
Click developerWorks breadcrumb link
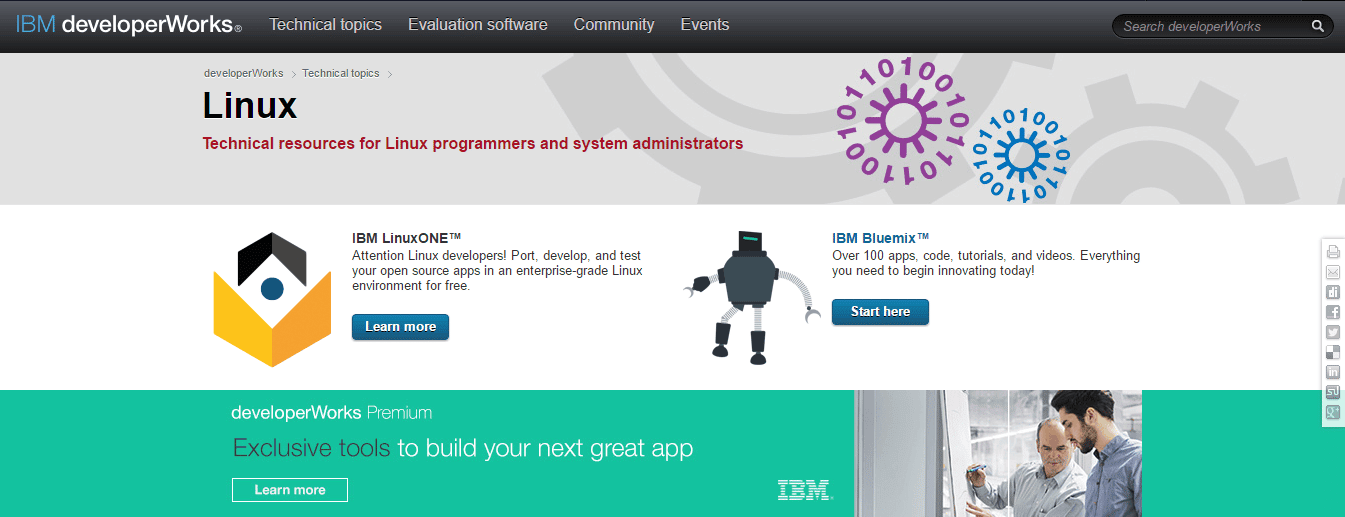pyautogui.click(x=243, y=73)
